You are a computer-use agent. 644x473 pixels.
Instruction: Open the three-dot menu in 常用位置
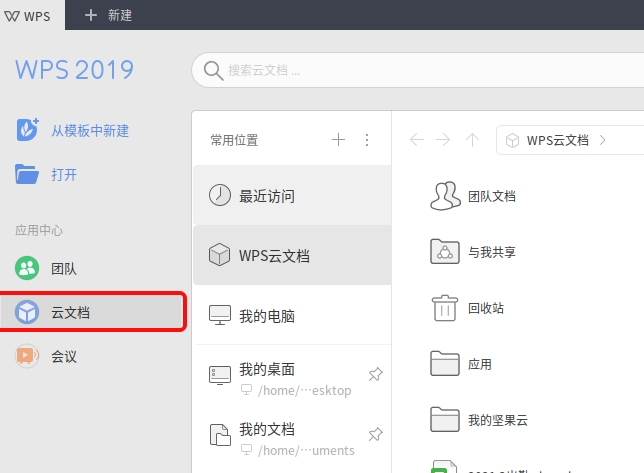(367, 140)
